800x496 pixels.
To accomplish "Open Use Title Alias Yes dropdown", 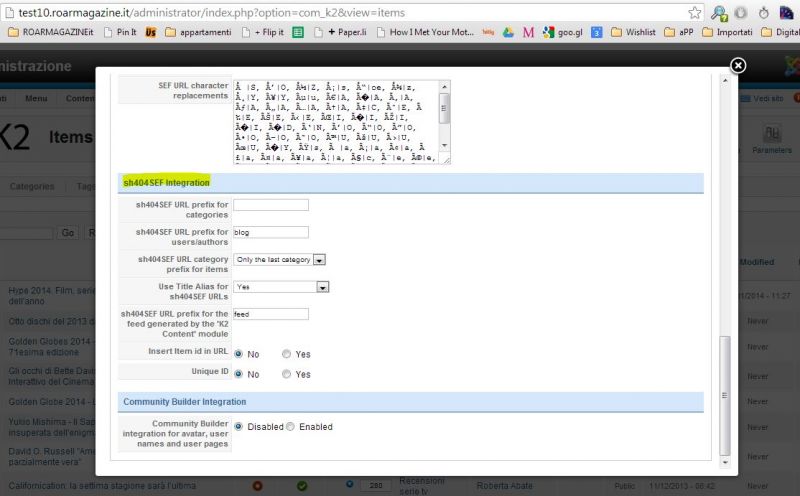I will click(281, 287).
